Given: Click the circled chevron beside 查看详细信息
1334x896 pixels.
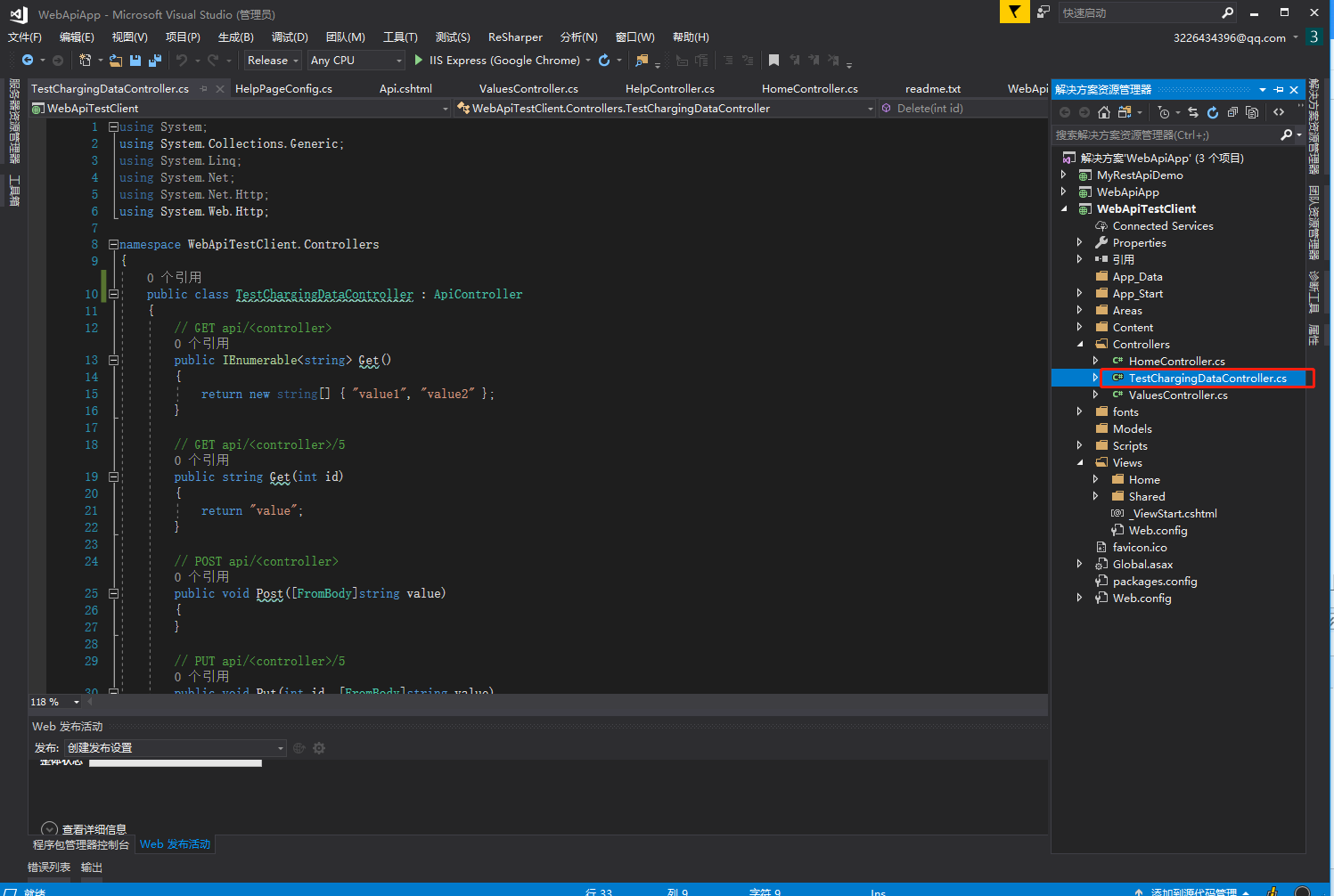Looking at the screenshot, I should 49,830.
